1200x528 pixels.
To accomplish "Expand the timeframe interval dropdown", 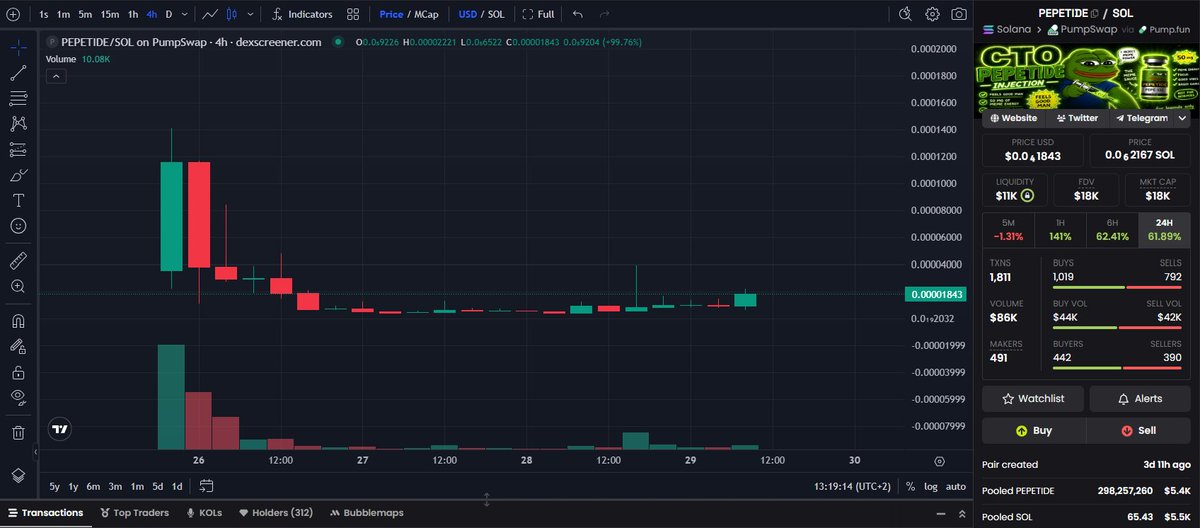I will [x=184, y=14].
